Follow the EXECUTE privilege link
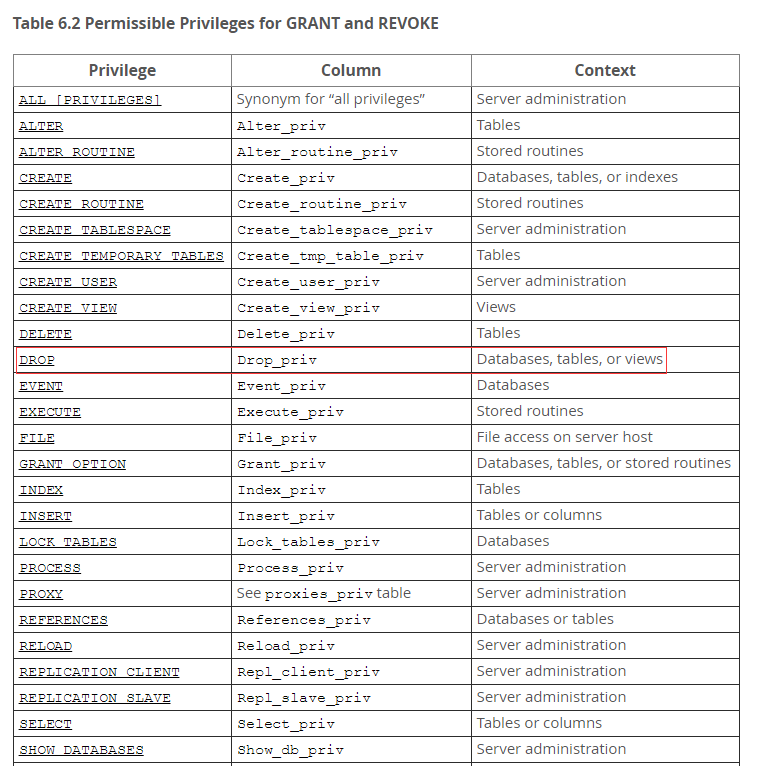The width and height of the screenshot is (757, 766). (50, 412)
